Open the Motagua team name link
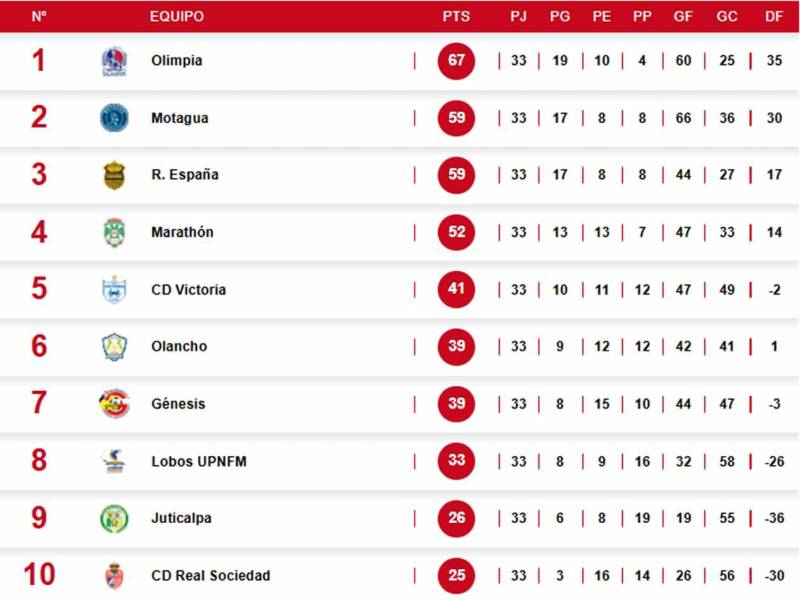 [180, 118]
